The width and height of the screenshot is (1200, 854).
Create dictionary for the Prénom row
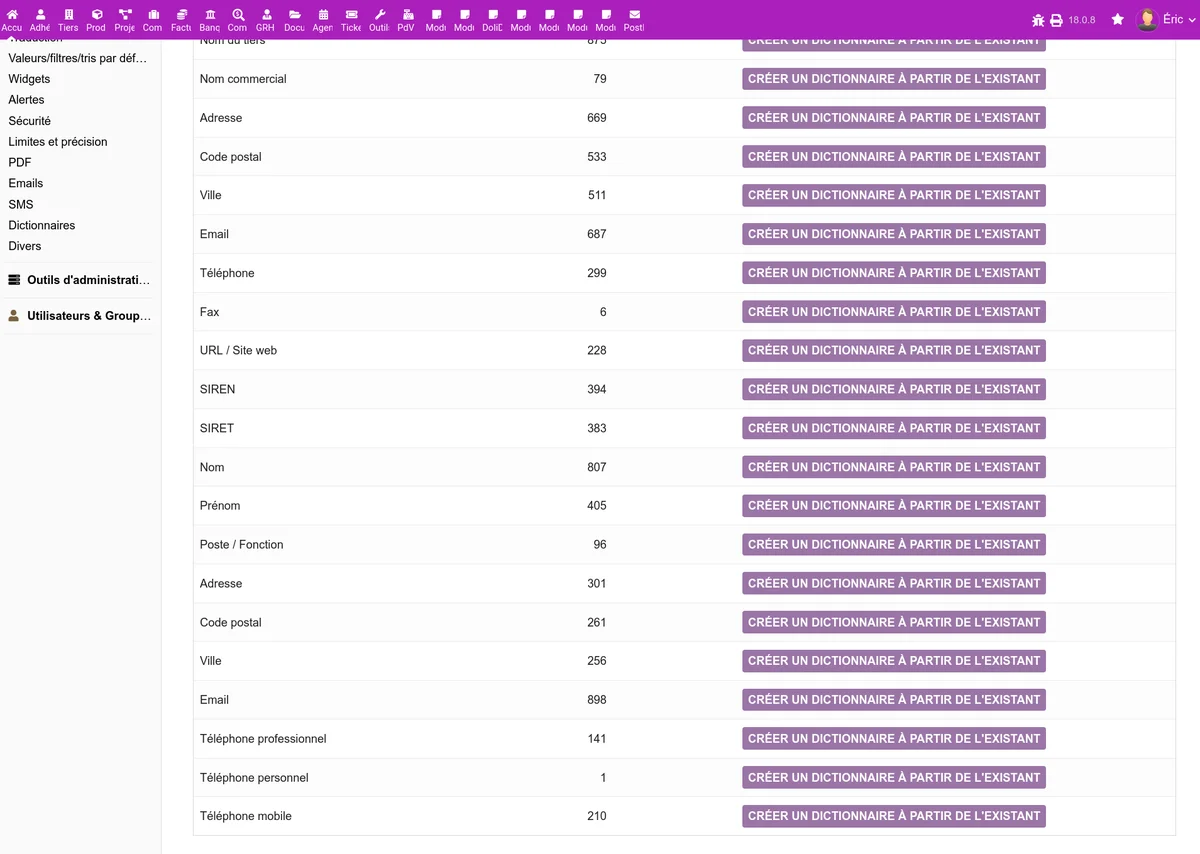[x=894, y=506]
